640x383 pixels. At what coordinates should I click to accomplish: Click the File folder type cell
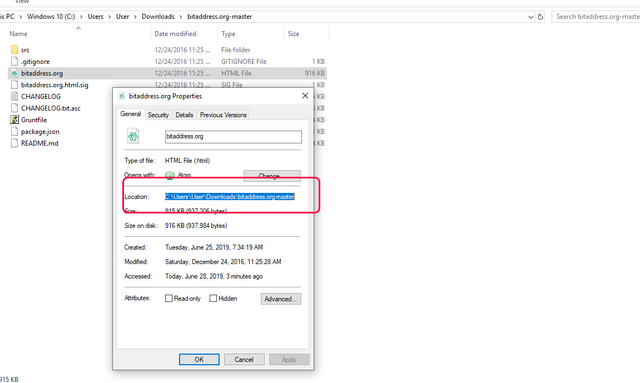(x=236, y=50)
